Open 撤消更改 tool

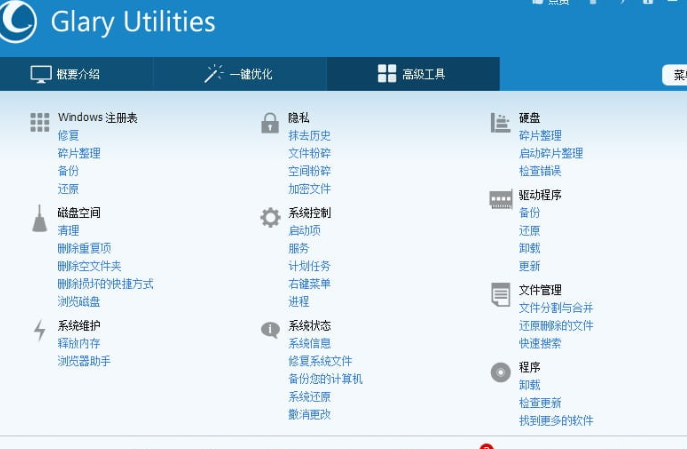click(309, 414)
